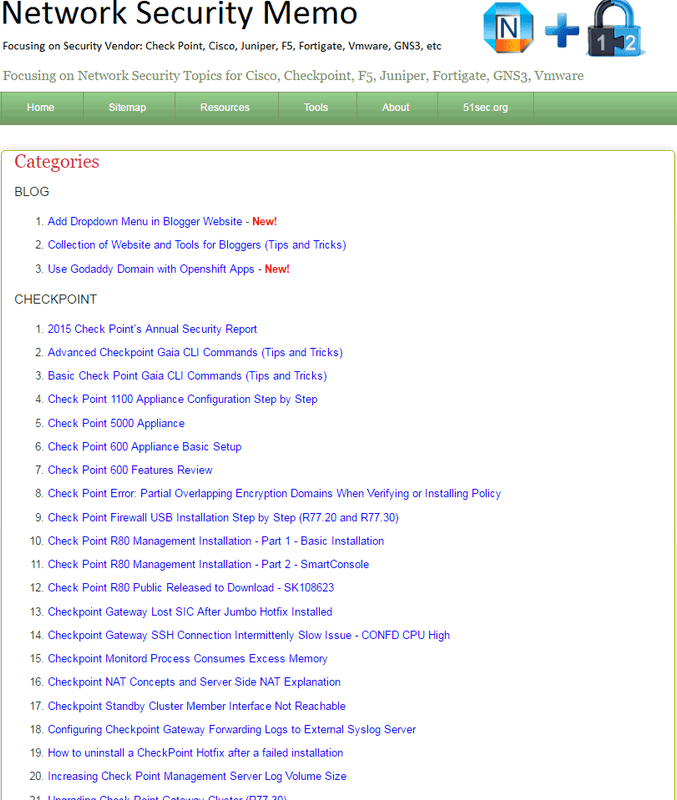This screenshot has height=800, width=677.
Task: Open the Network Security Memo site title
Action: click(180, 13)
